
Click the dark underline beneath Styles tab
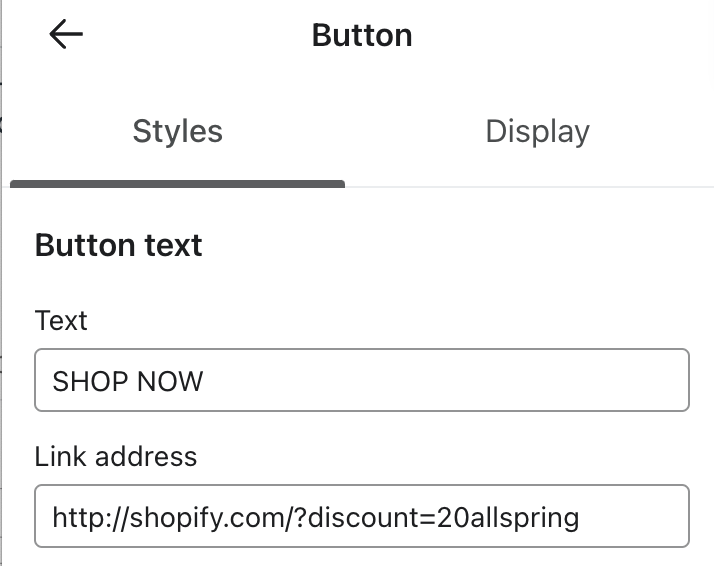pyautogui.click(x=177, y=184)
